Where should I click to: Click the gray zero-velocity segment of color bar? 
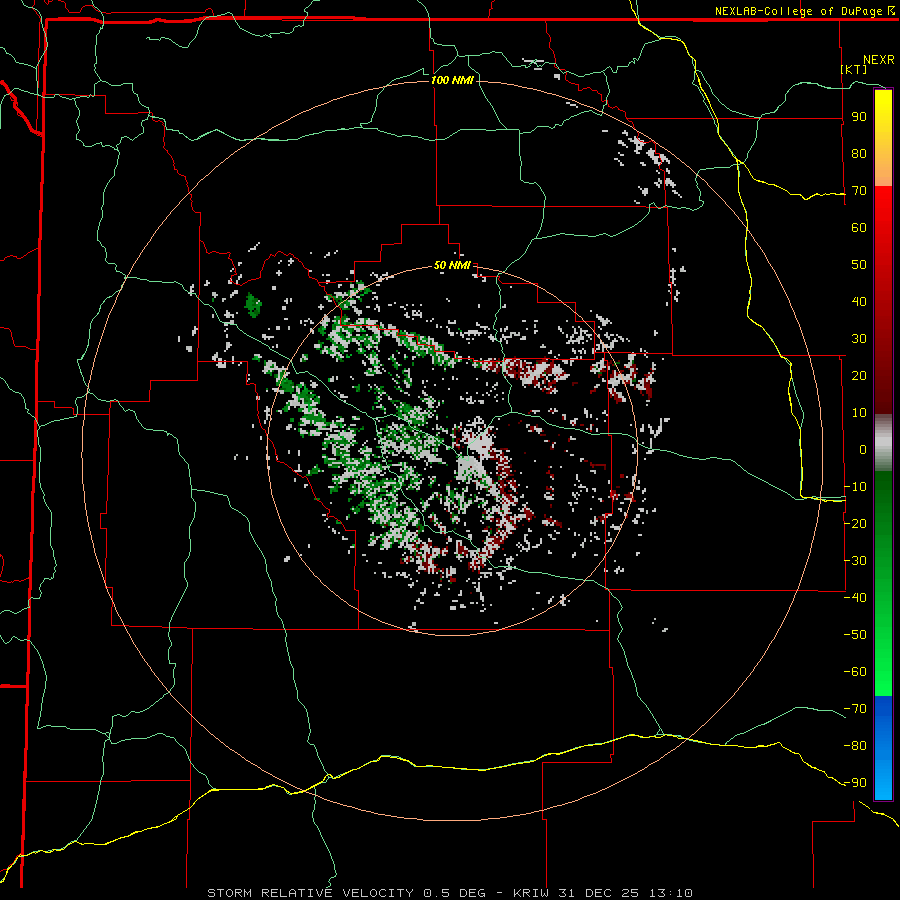click(x=883, y=443)
